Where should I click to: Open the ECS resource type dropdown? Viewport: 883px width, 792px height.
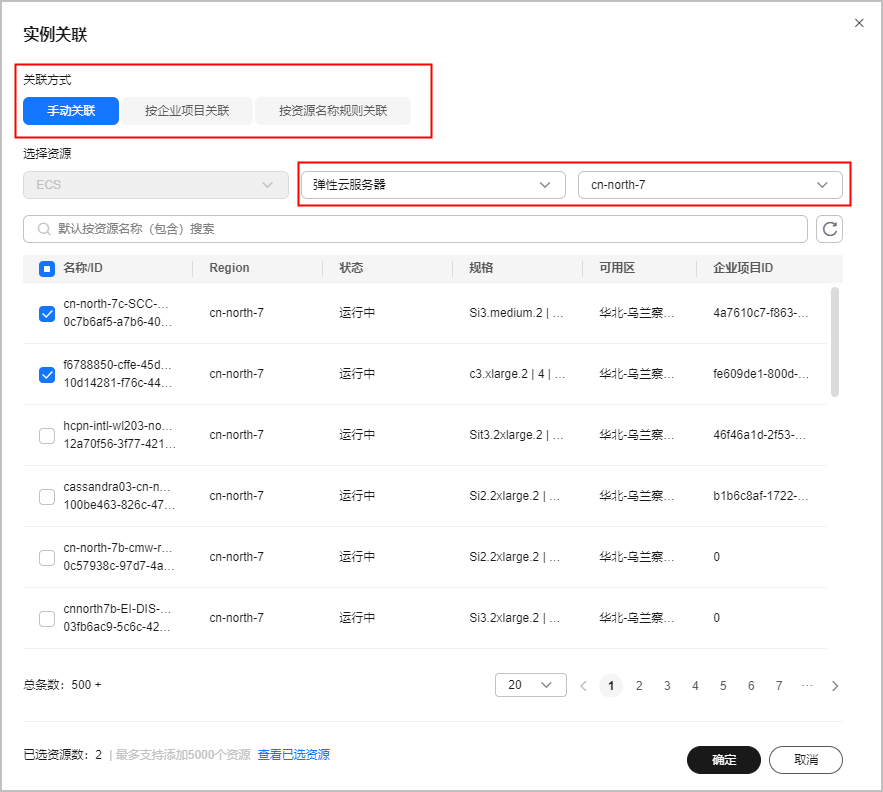tap(155, 185)
